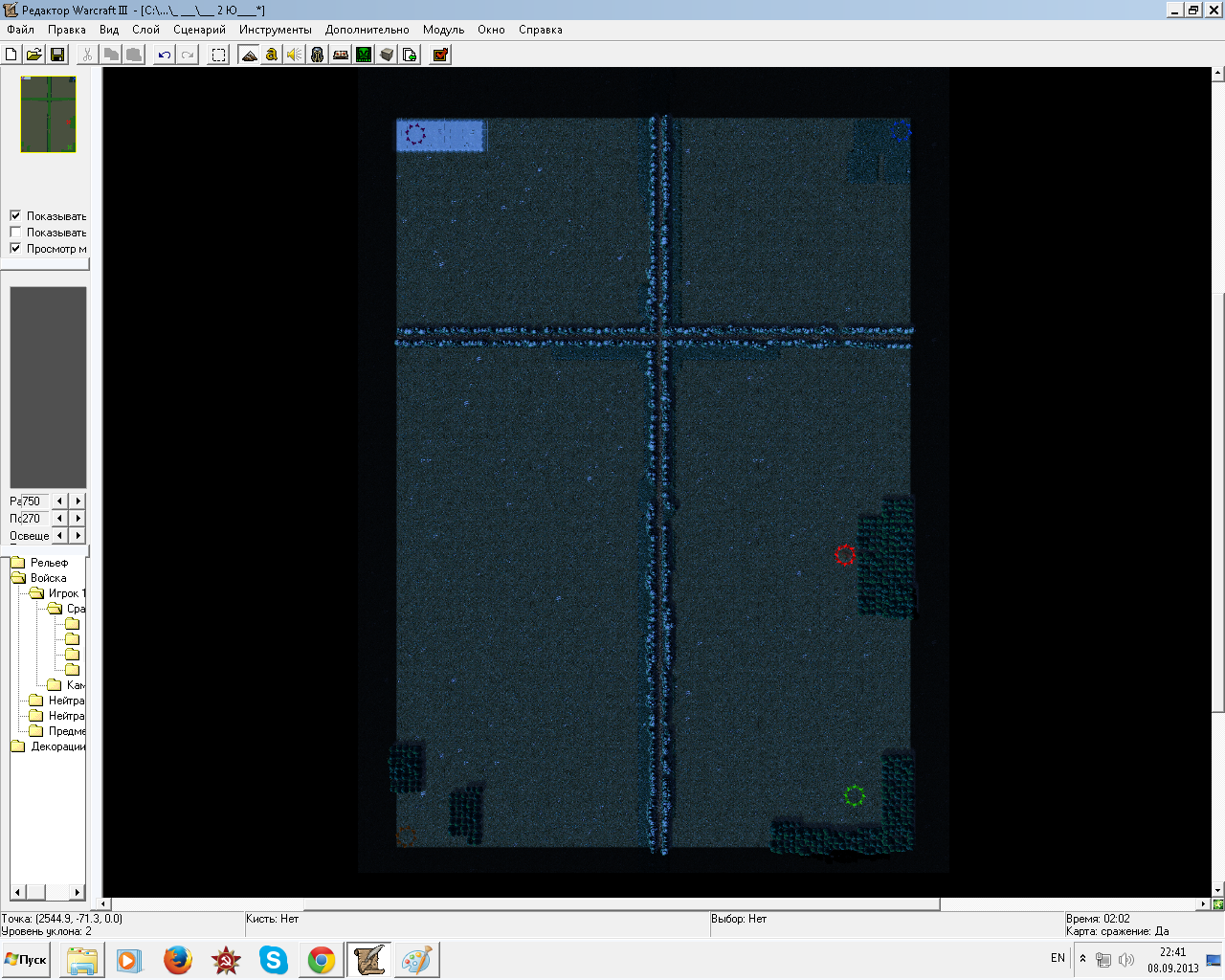Check the unchecked second 'Показывать' checkbox
The width and height of the screenshot is (1225, 980).
pos(15,233)
